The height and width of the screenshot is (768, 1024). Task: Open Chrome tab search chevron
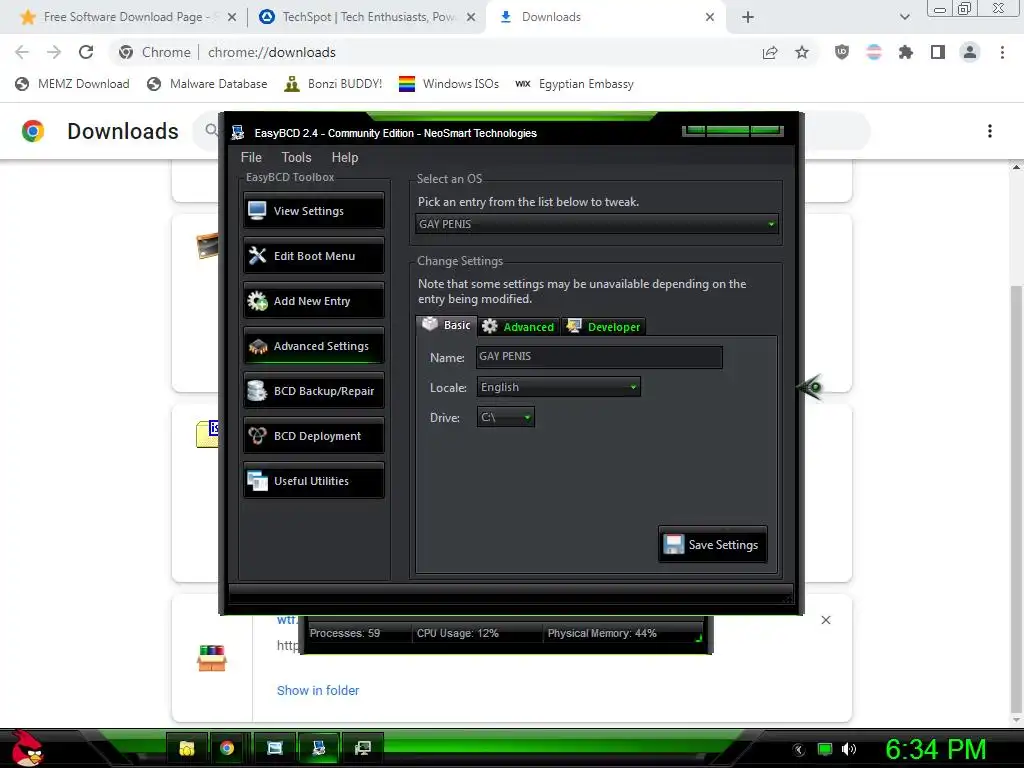pyautogui.click(x=904, y=17)
